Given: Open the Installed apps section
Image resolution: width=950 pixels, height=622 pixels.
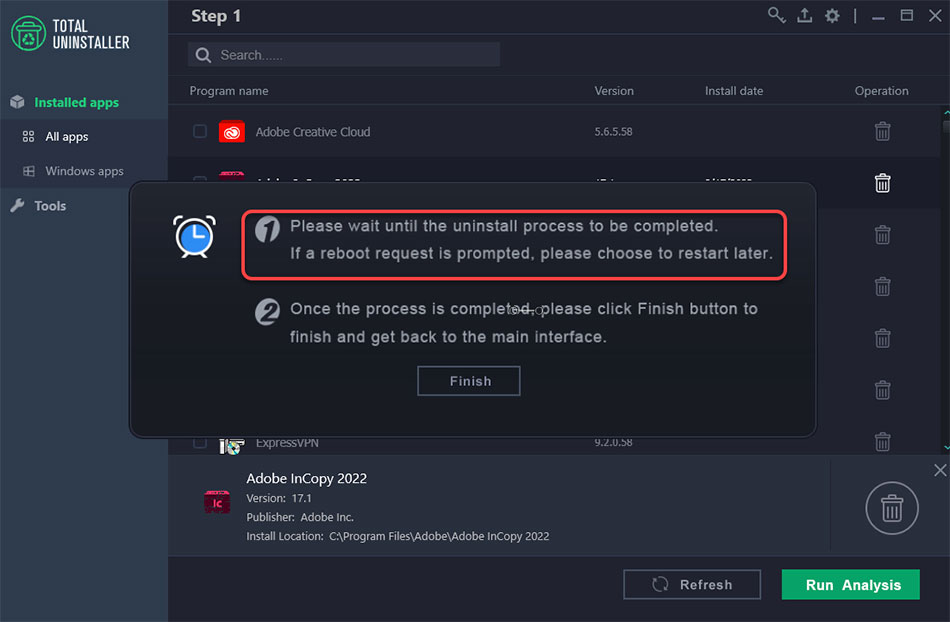Looking at the screenshot, I should [76, 102].
